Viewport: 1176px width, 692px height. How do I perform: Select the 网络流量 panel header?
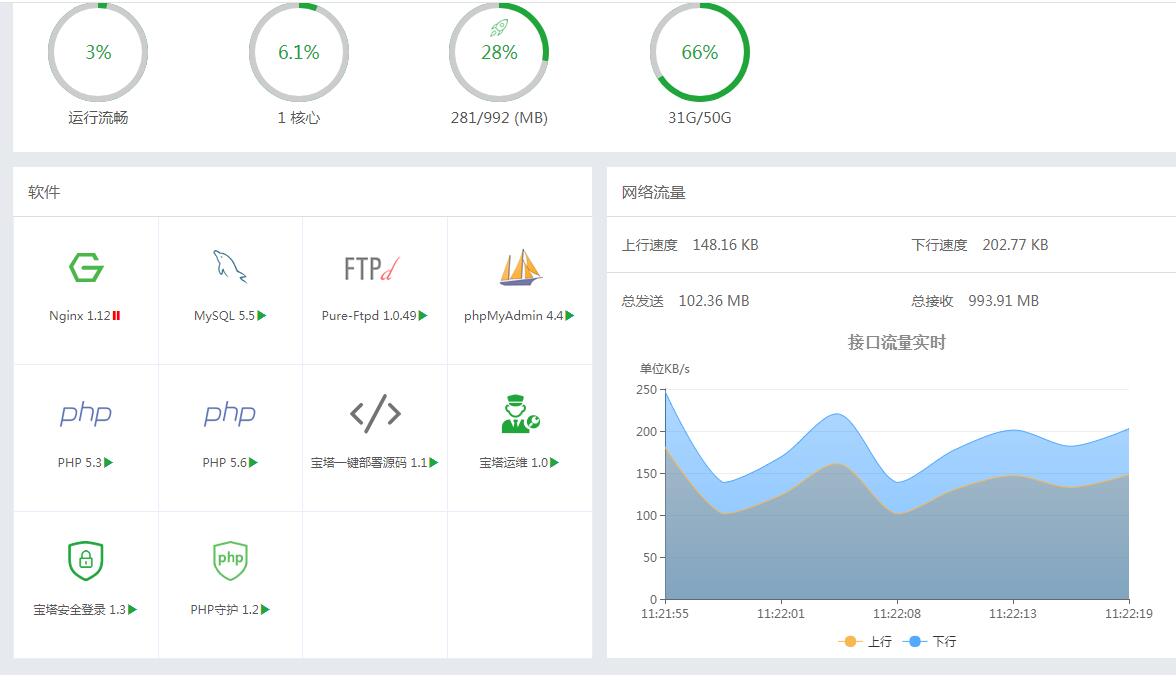point(651,190)
